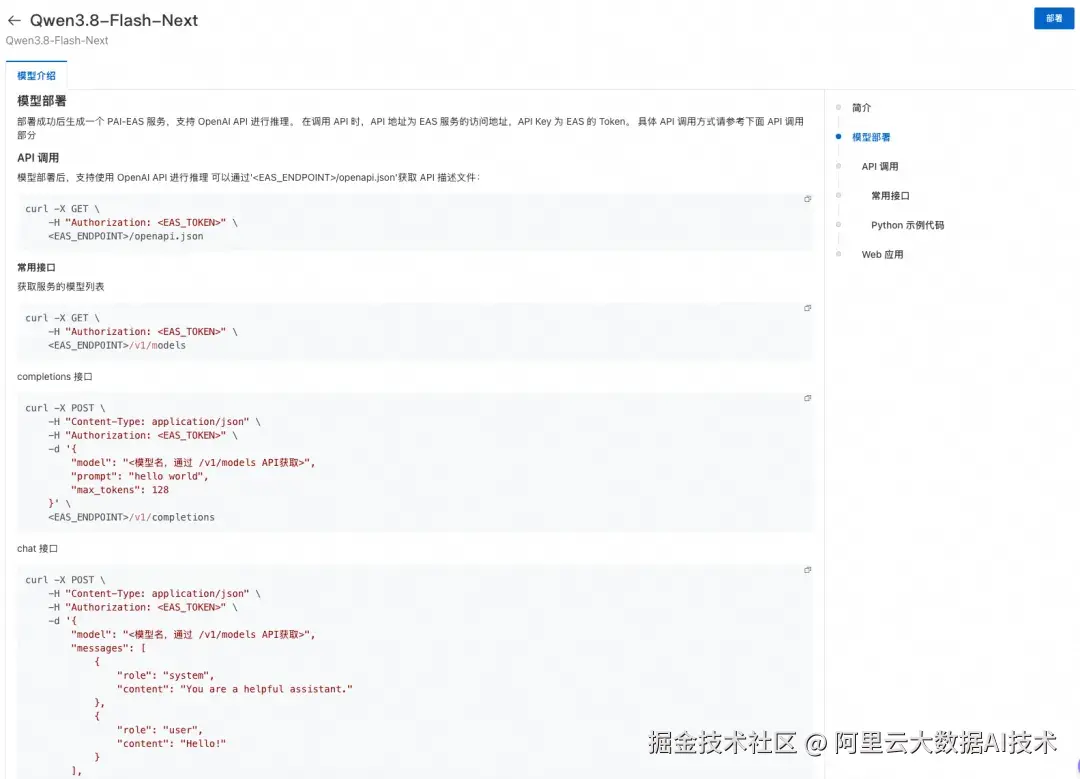Screen dimensions: 1080x779
Task: Copy the completions curl code block
Action: (807, 398)
